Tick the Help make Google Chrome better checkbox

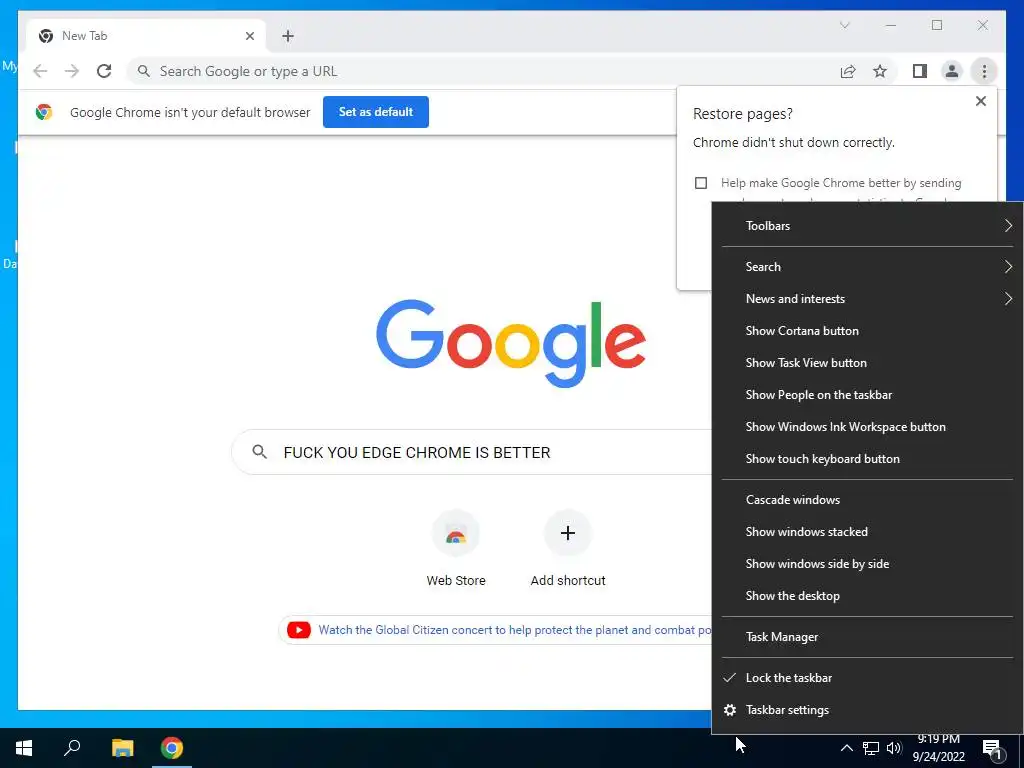pyautogui.click(x=701, y=183)
